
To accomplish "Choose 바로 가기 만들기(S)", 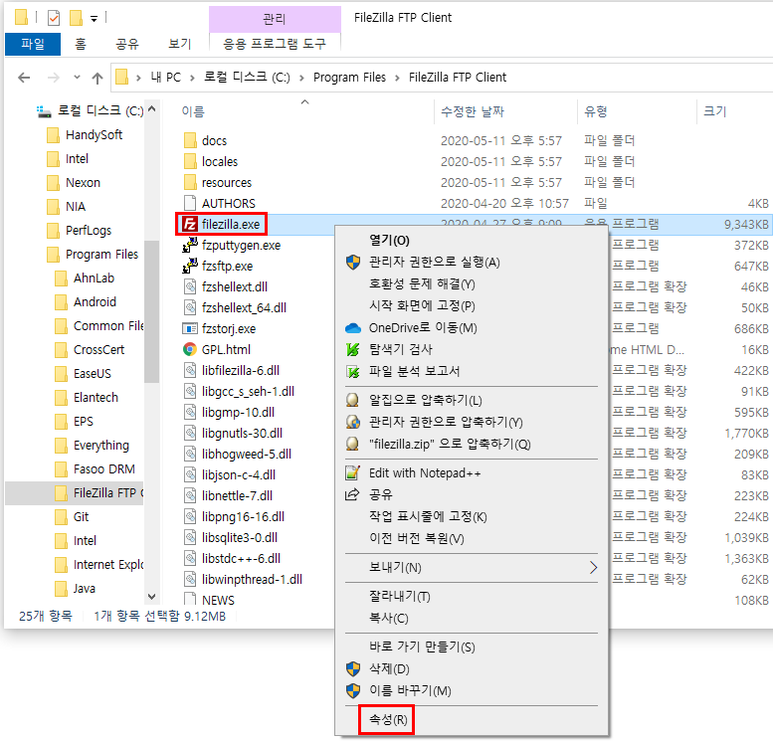I will coord(471,647).
